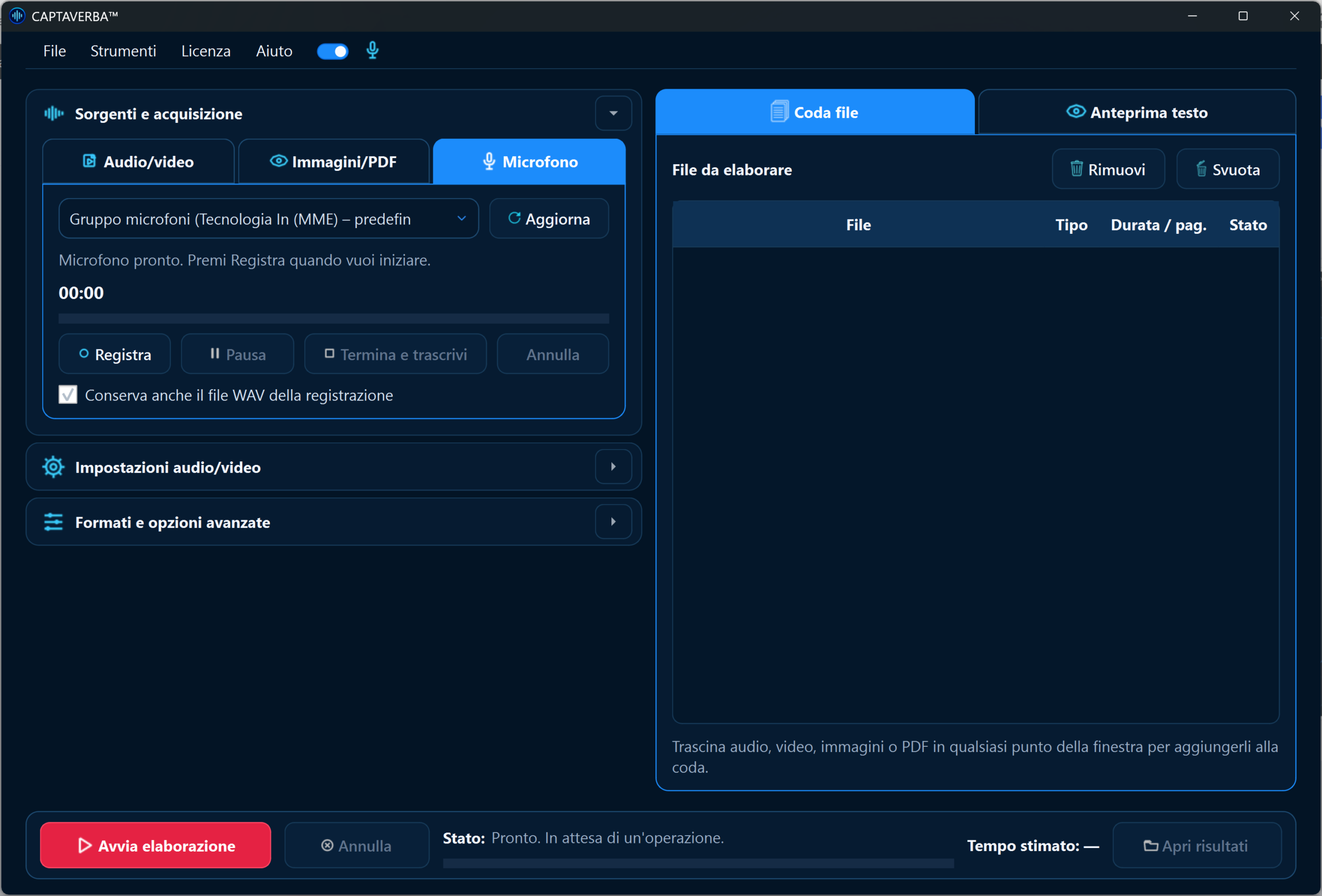This screenshot has height=896, width=1322.
Task: Click Svuota to clear the queue
Action: [1227, 169]
